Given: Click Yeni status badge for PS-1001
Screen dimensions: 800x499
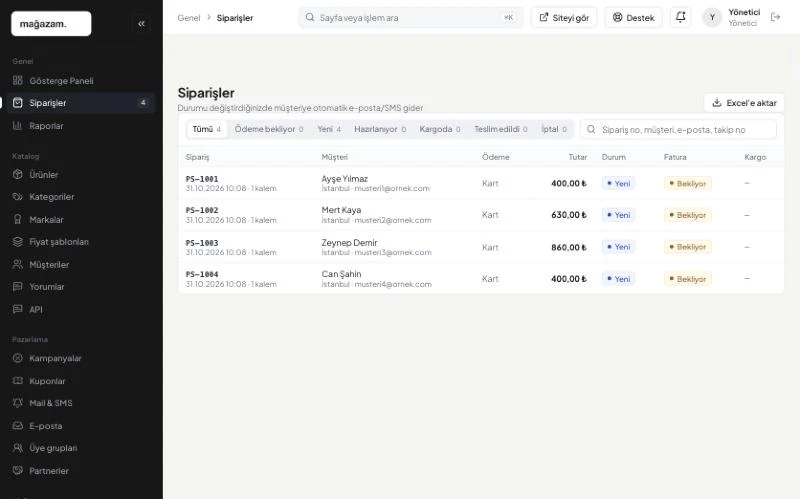Looking at the screenshot, I should coord(618,183).
